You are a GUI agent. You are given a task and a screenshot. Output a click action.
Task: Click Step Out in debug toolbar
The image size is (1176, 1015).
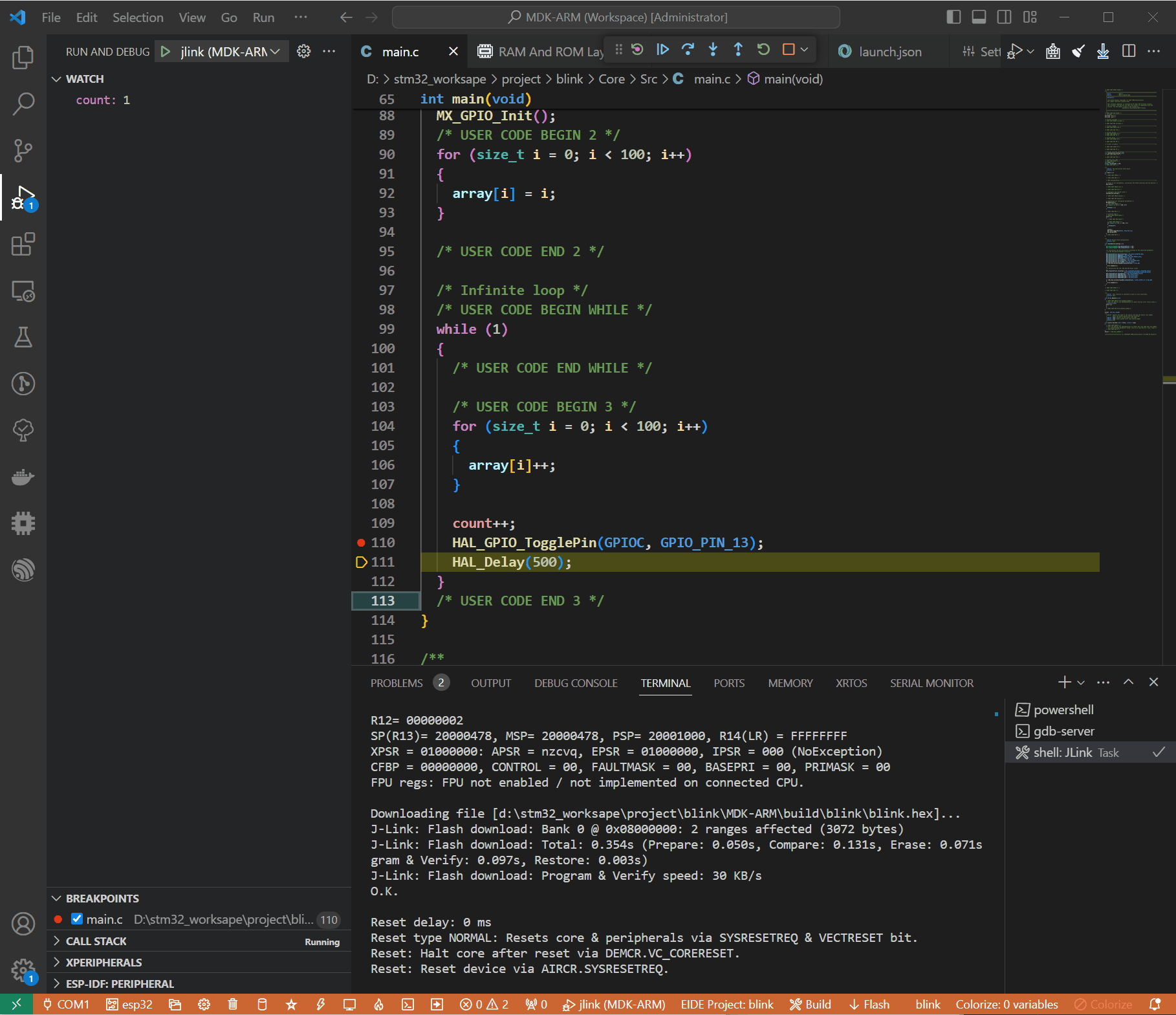(x=738, y=50)
